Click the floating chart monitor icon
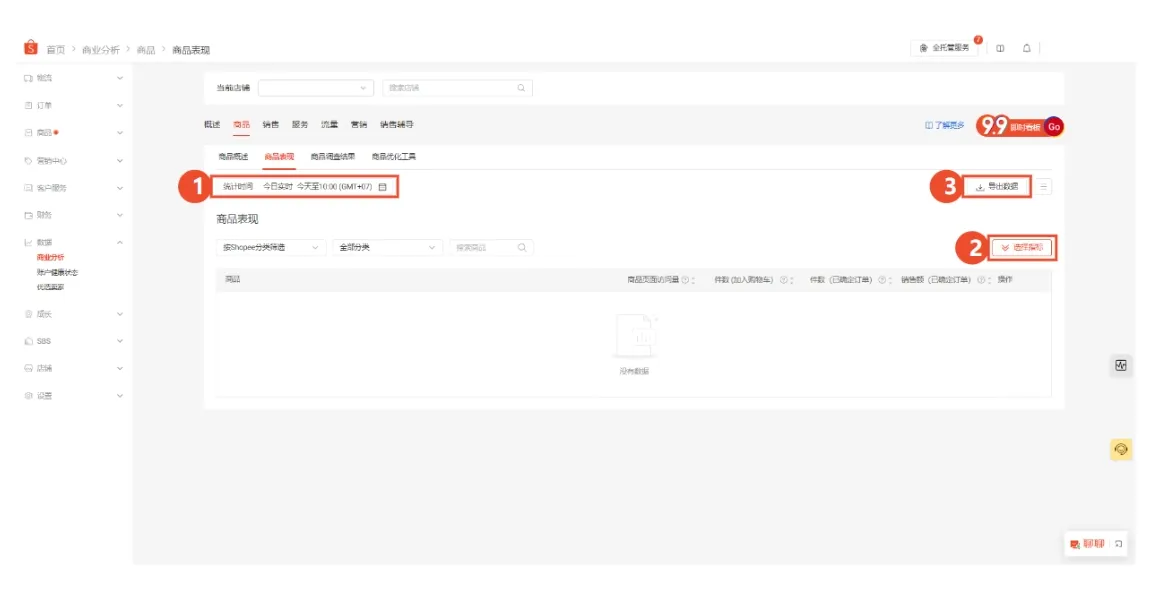The width and height of the screenshot is (1150, 597). point(1121,366)
